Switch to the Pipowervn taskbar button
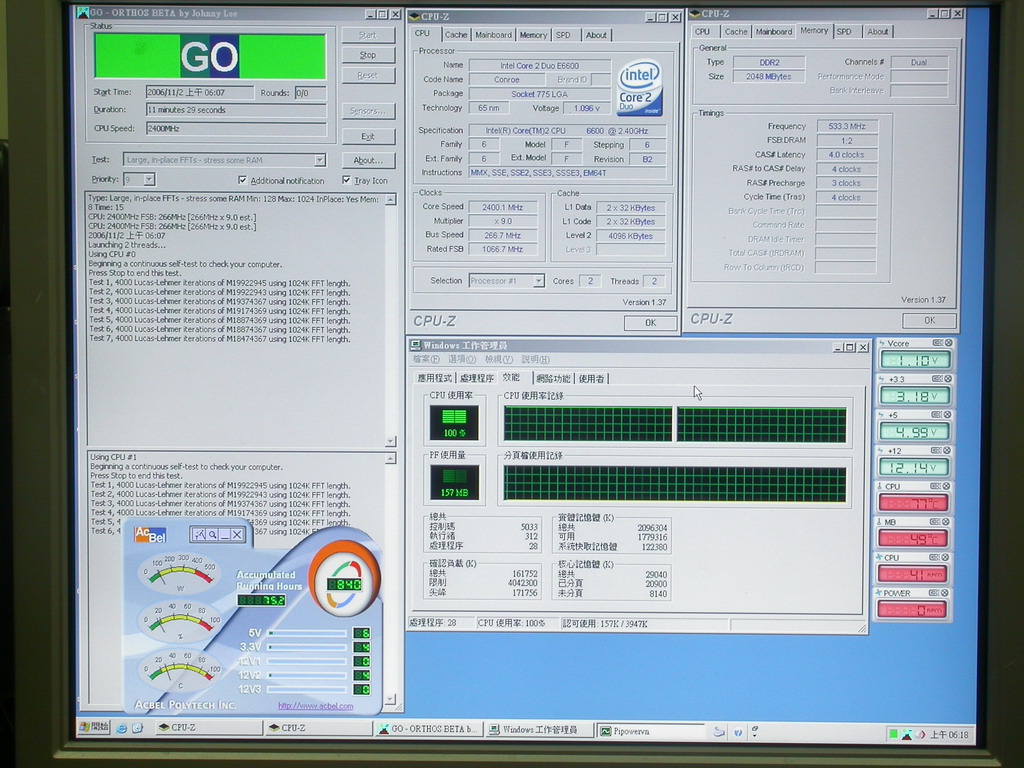The height and width of the screenshot is (768, 1024). [x=651, y=731]
